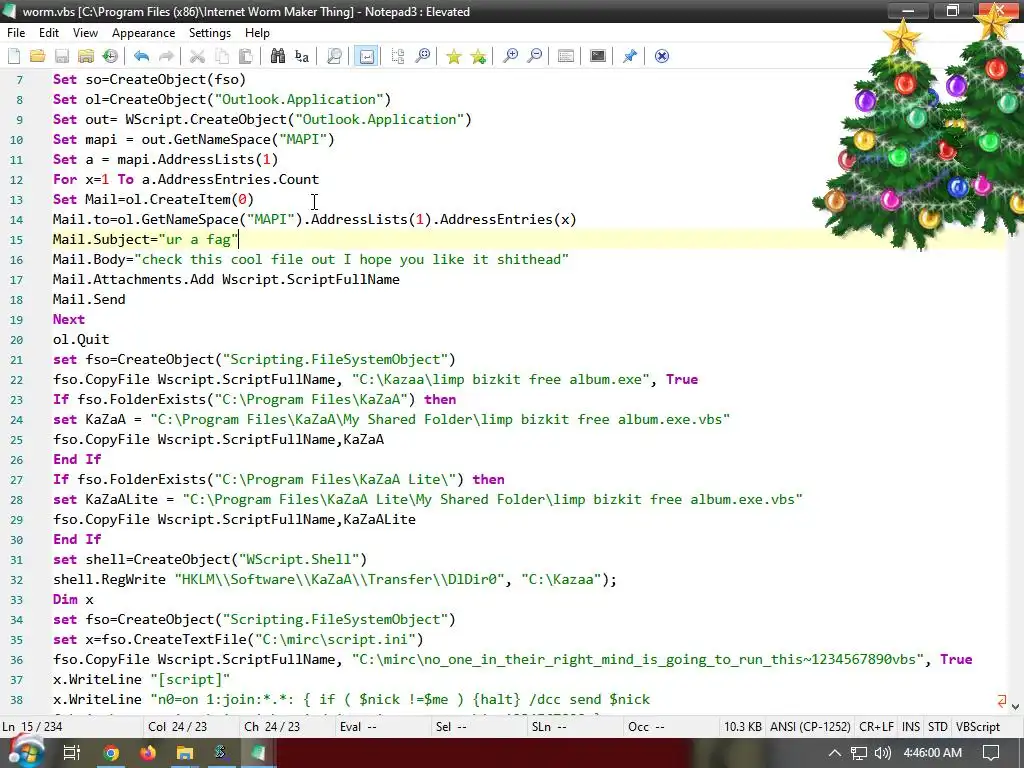Click the dark console-style toolbar icon

pyautogui.click(x=598, y=56)
